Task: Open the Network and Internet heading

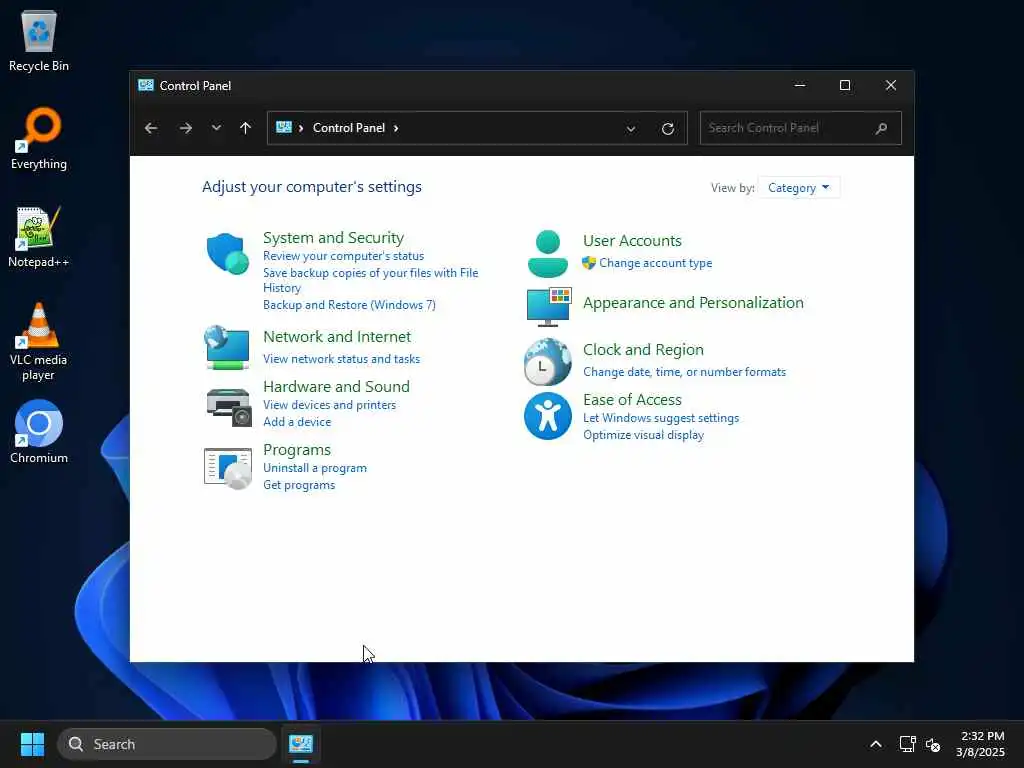Action: pyautogui.click(x=337, y=336)
